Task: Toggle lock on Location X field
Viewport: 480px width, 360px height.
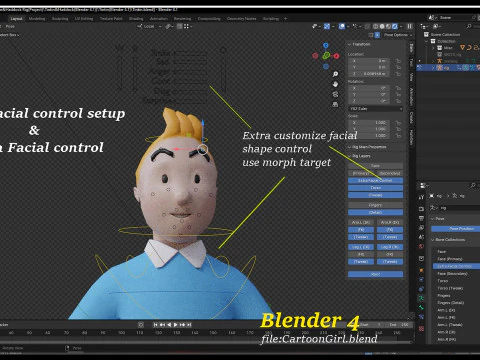Action: click(x=398, y=61)
